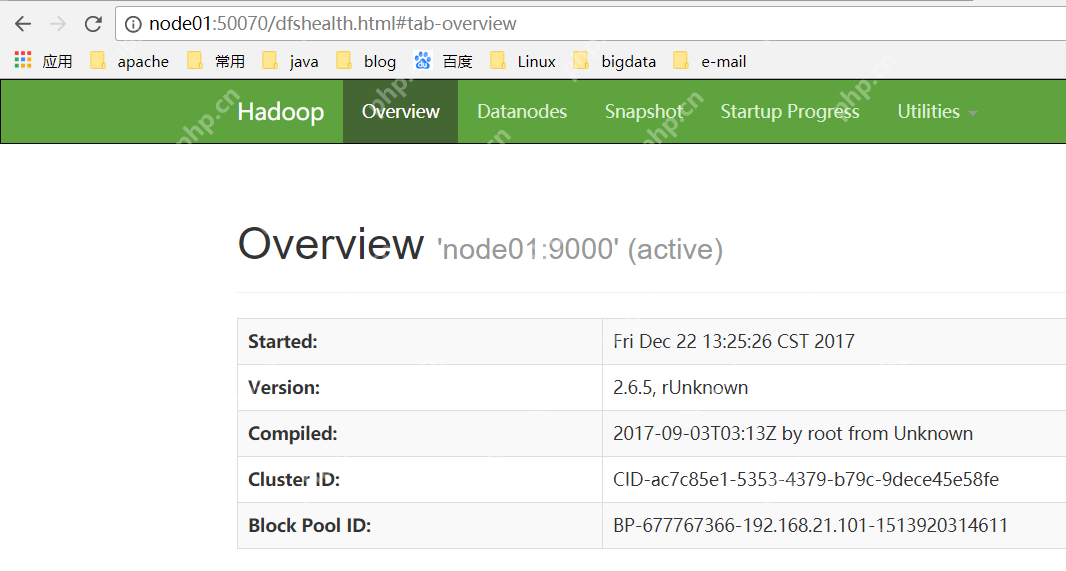This screenshot has width=1066, height=571.
Task: Expand the Utilities dropdown menu
Action: 937,111
